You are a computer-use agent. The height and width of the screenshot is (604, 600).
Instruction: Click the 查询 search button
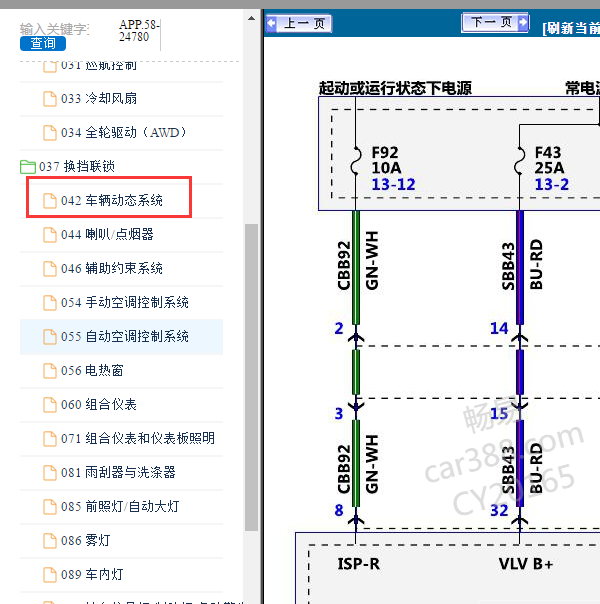click(43, 43)
